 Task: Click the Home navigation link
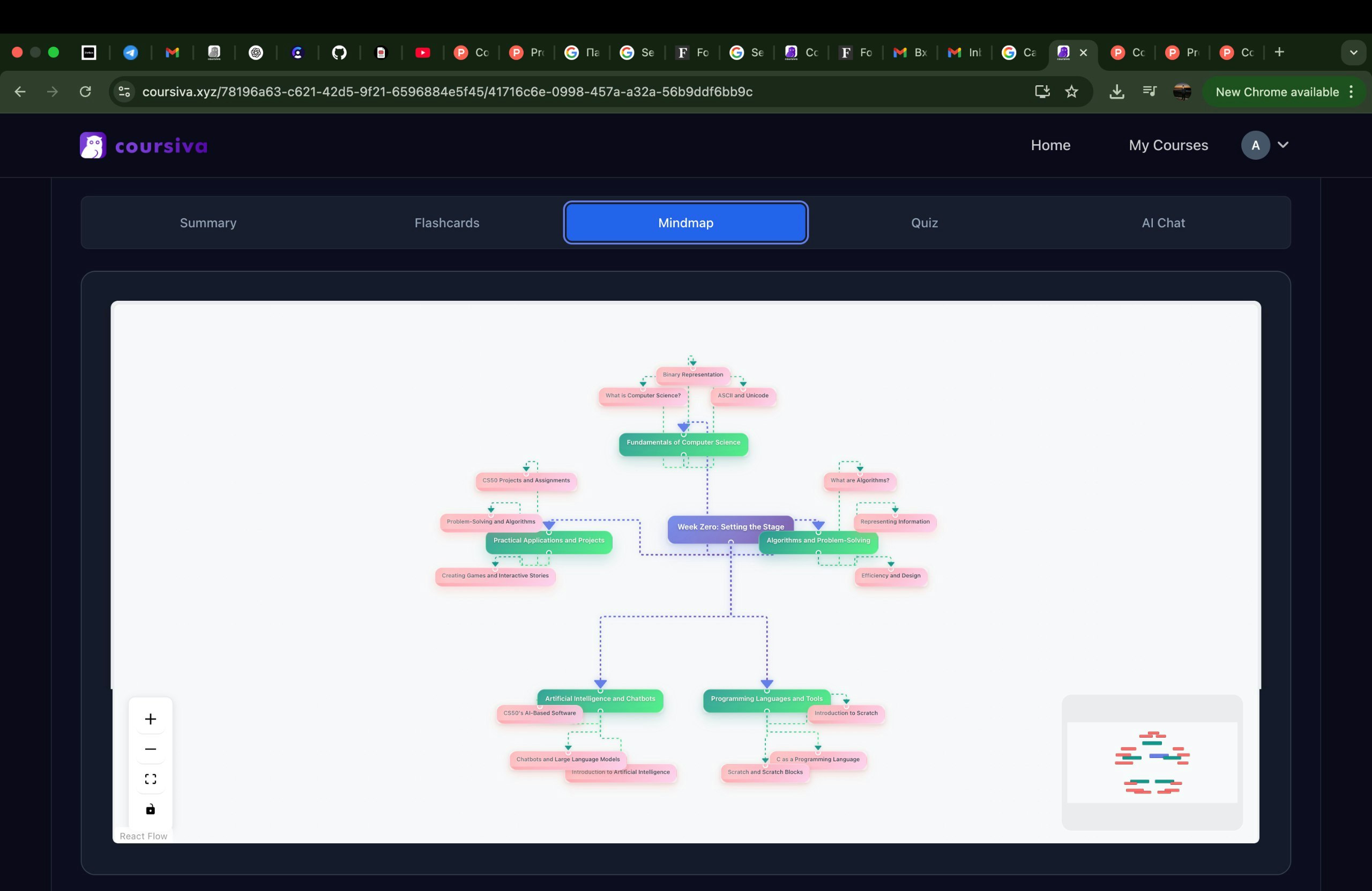point(1050,145)
